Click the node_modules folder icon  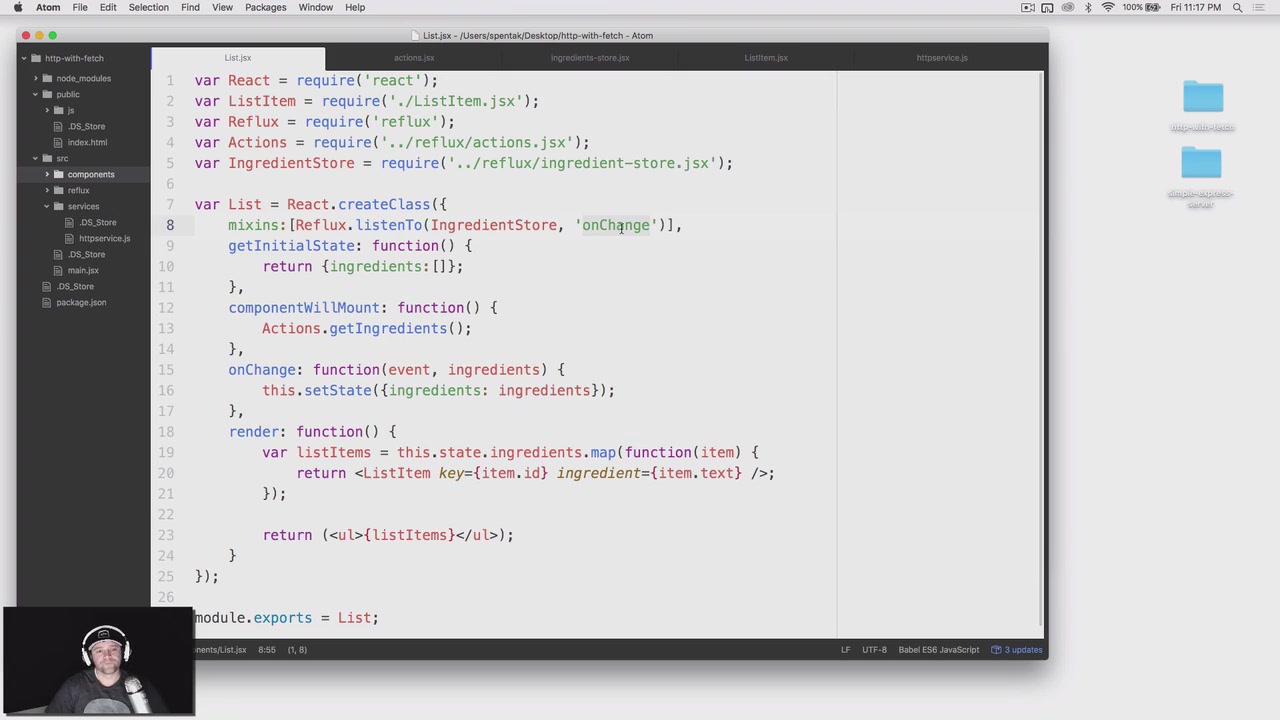pos(48,78)
